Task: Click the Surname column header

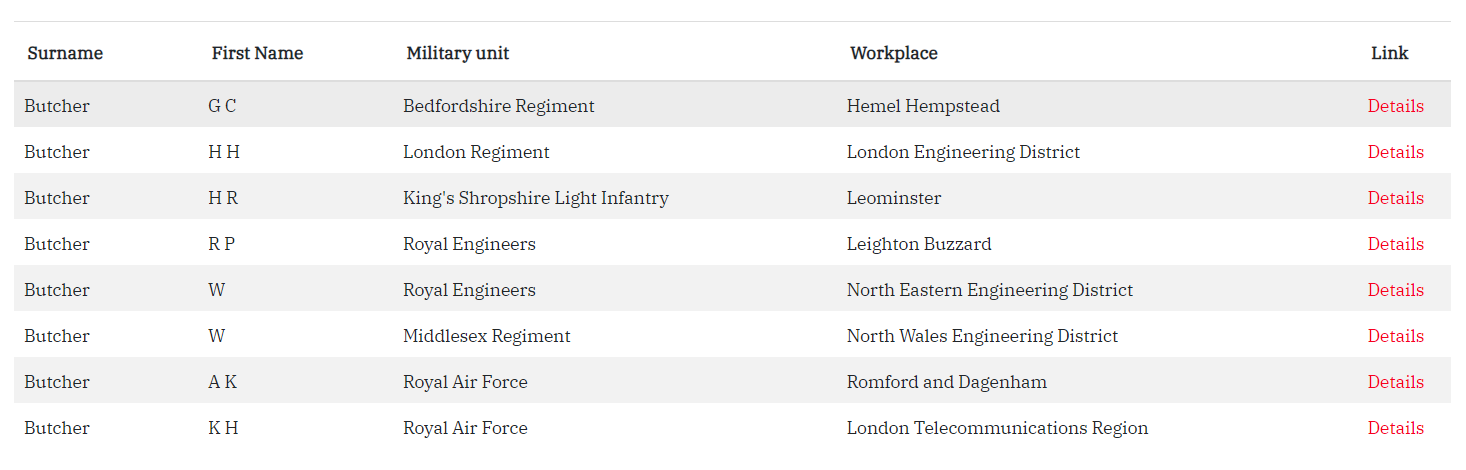Action: [65, 53]
